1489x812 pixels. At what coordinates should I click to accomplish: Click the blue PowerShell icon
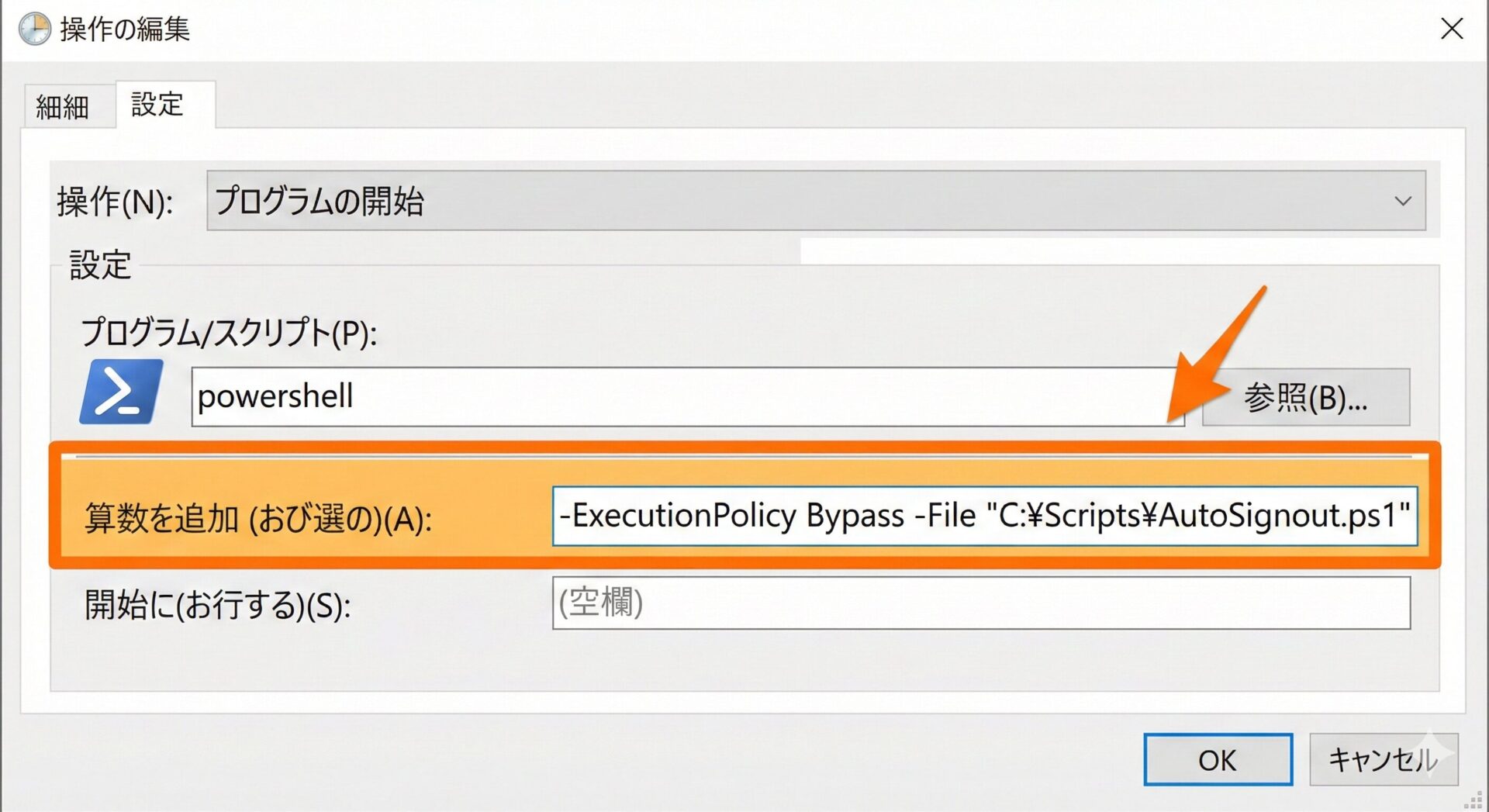pyautogui.click(x=121, y=392)
